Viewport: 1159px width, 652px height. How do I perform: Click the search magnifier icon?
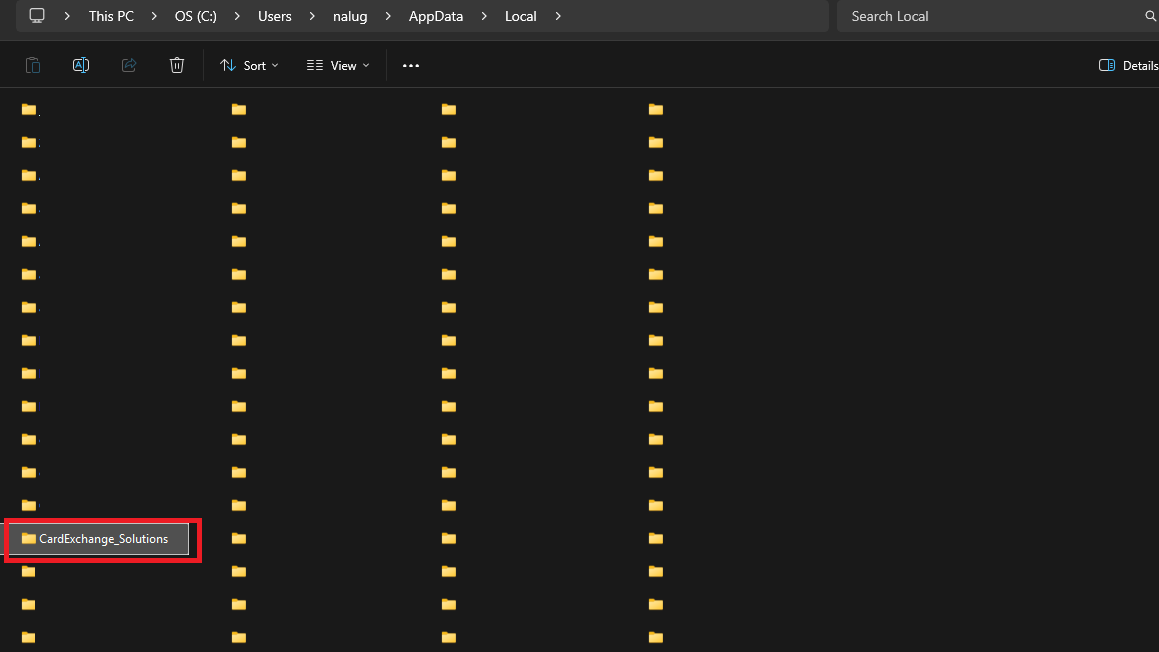[x=1150, y=16]
